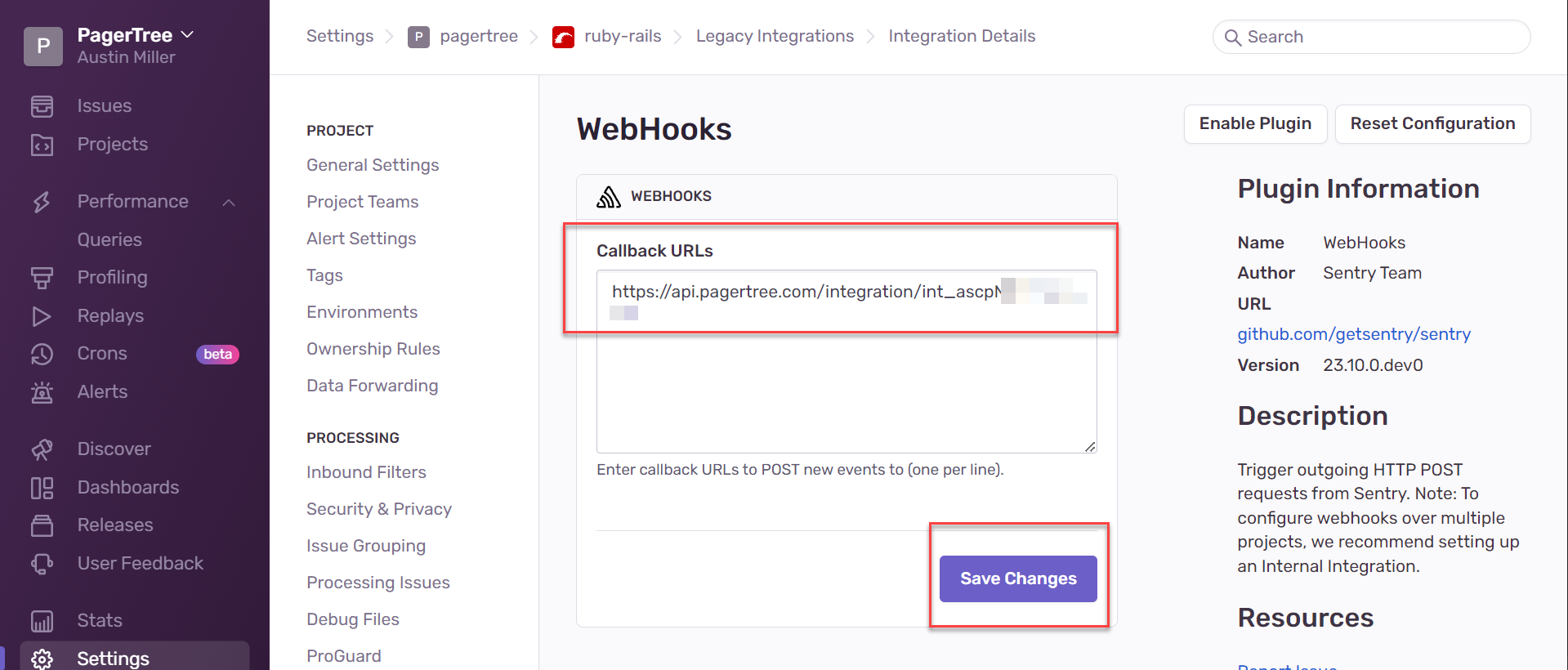Open Environments settings
This screenshot has height=670, width=1568.
[x=362, y=312]
